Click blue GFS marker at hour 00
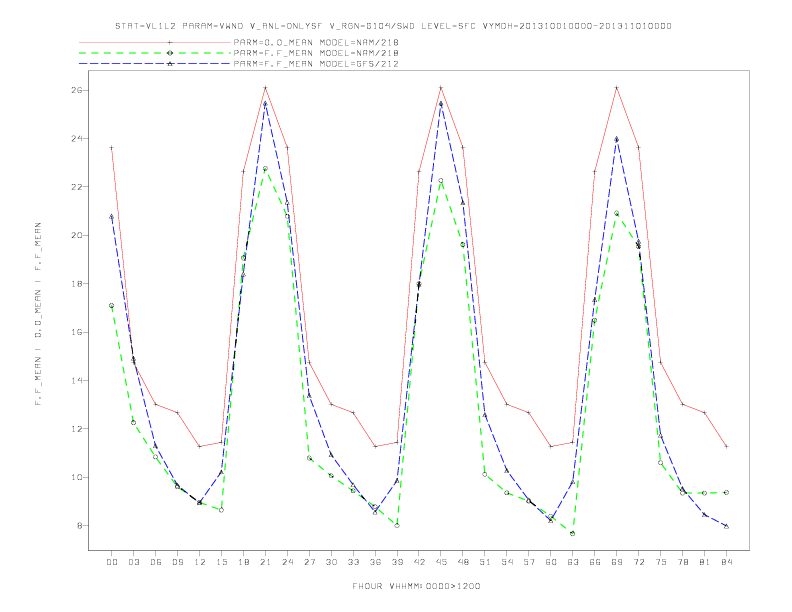 [x=112, y=217]
